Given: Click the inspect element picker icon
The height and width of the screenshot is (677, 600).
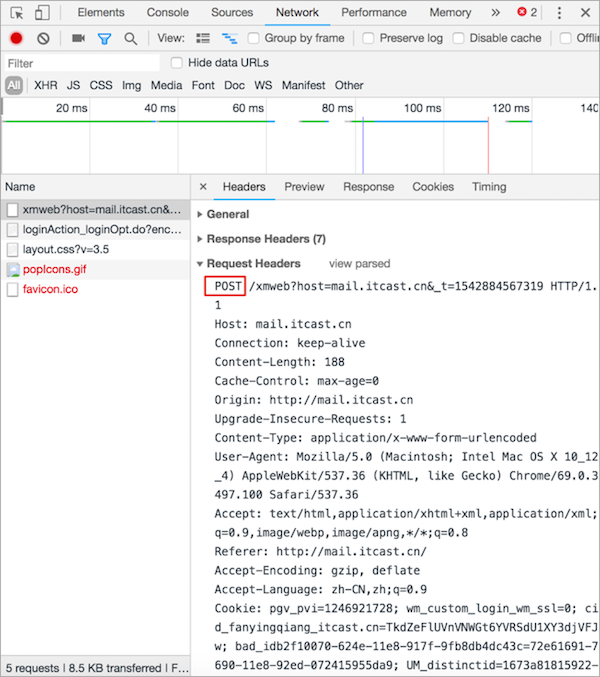Looking at the screenshot, I should pyautogui.click(x=16, y=13).
